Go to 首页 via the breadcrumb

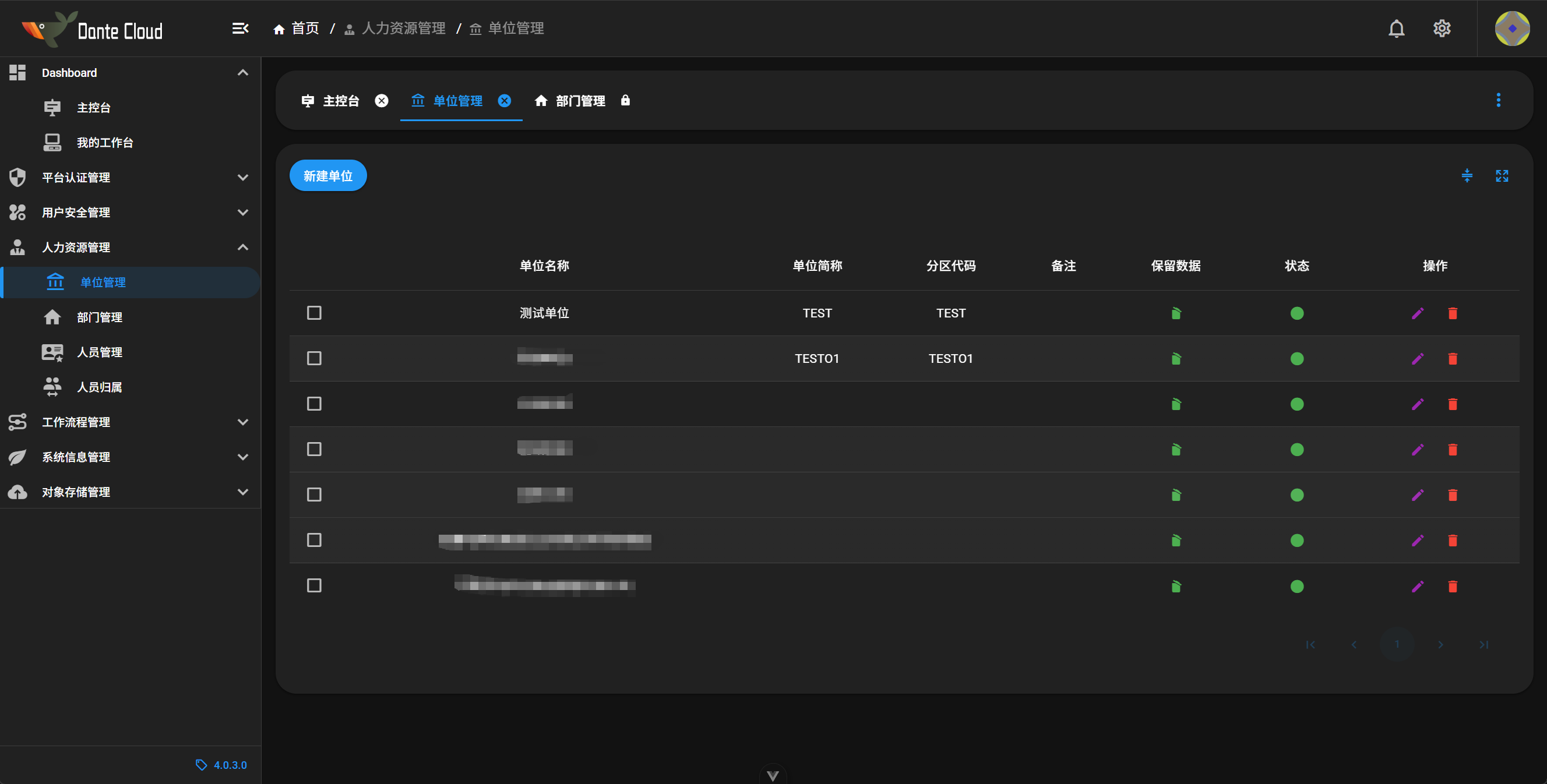pyautogui.click(x=305, y=28)
